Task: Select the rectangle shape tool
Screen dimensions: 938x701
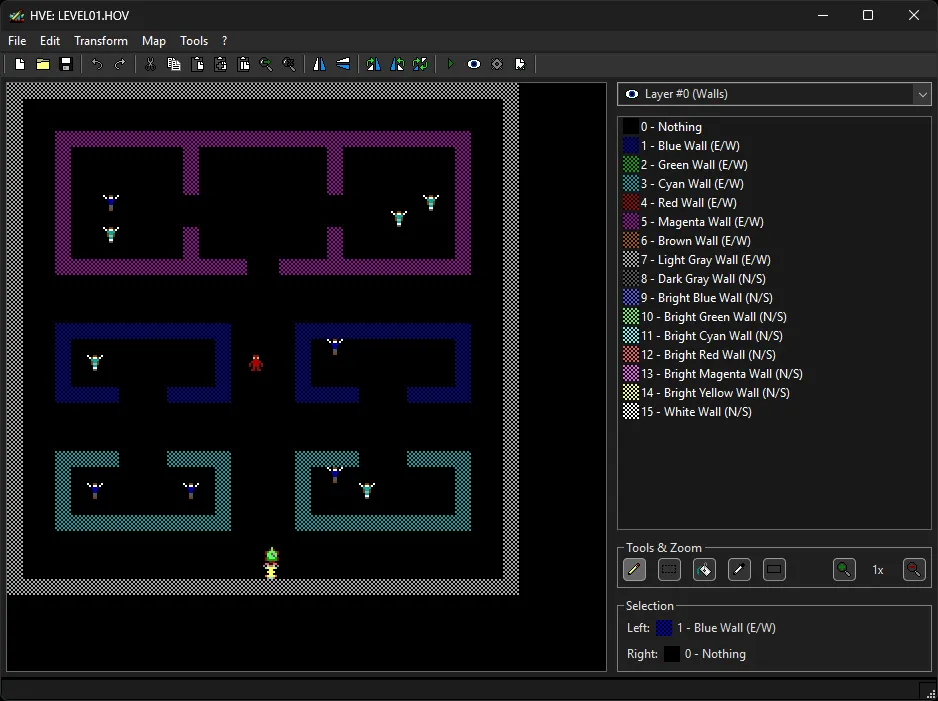Action: coord(773,570)
